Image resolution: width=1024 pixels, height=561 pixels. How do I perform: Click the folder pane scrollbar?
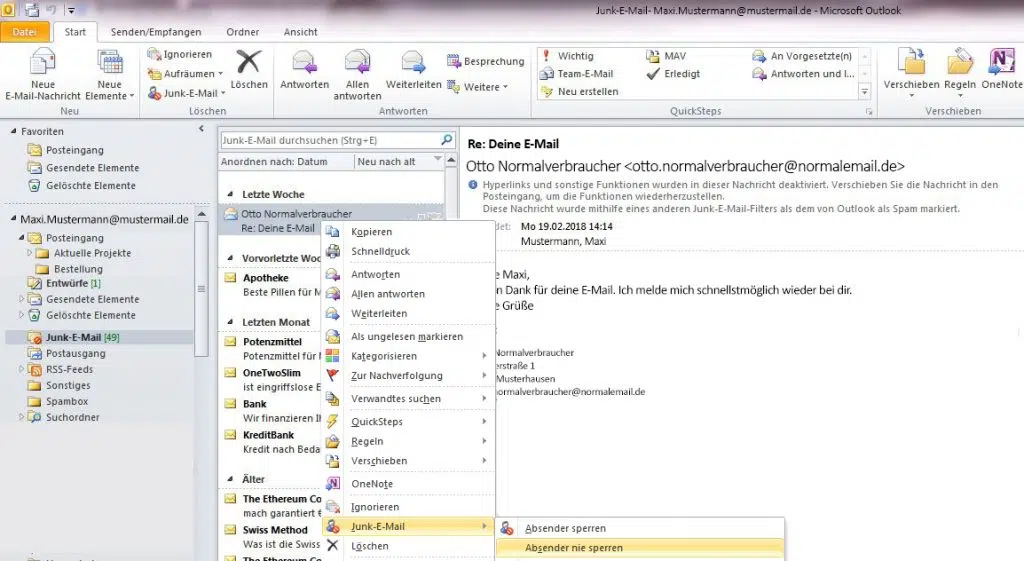coord(201,289)
